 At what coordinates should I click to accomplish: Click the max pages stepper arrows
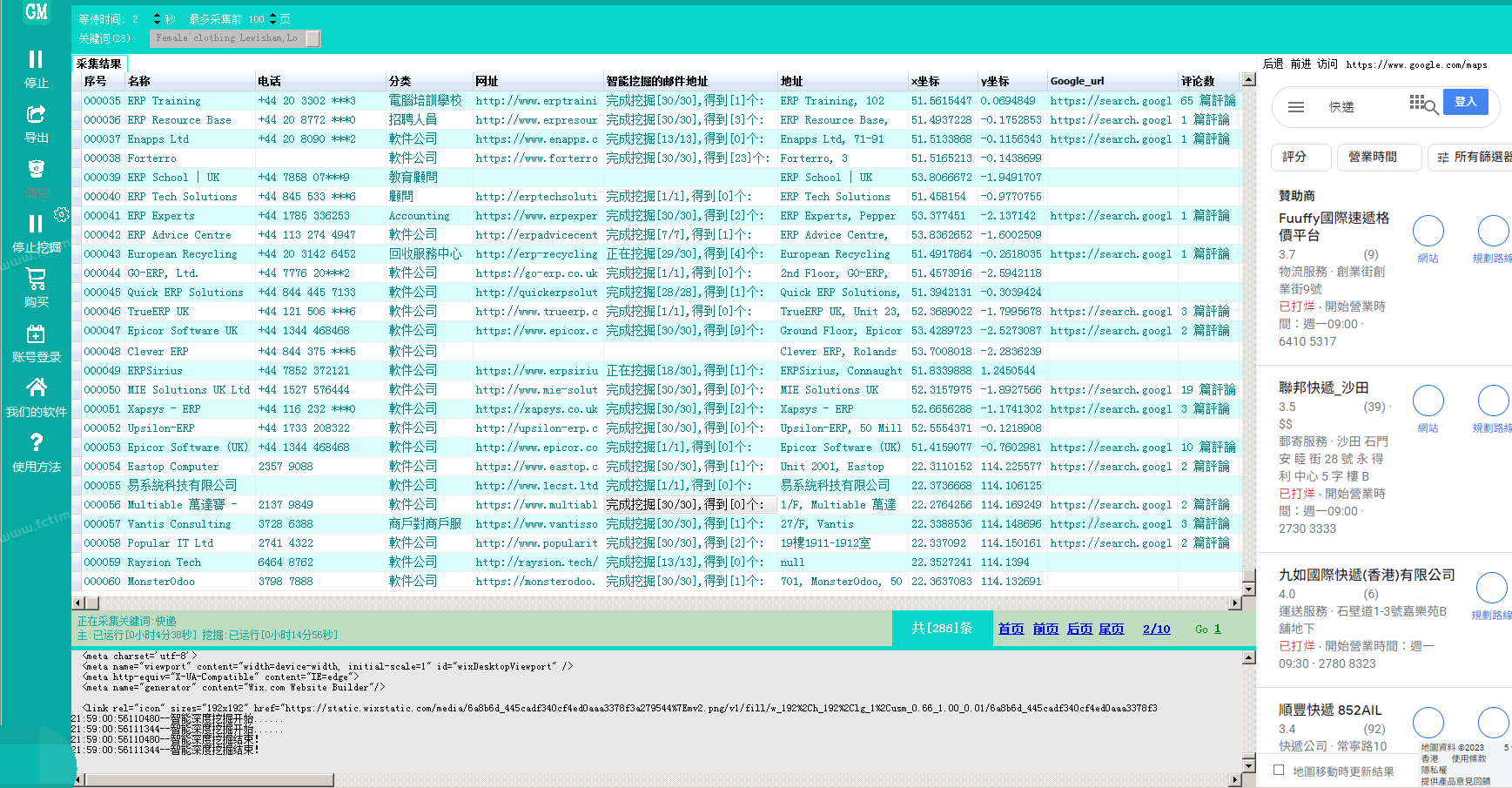coord(272,18)
